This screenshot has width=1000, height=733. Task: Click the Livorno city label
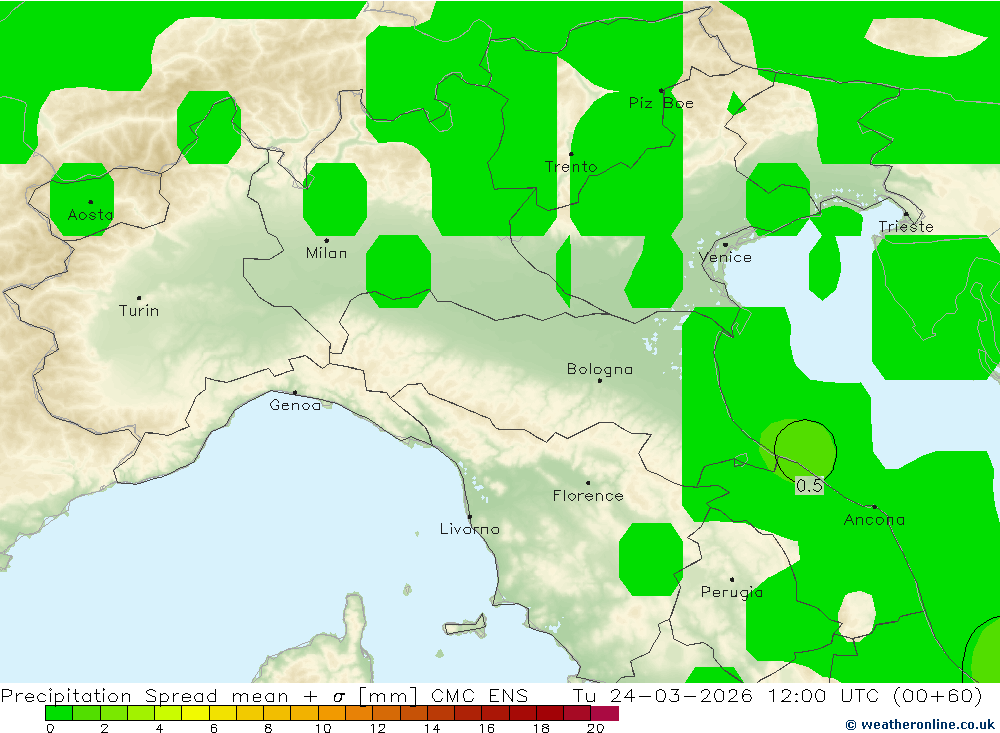click(469, 529)
